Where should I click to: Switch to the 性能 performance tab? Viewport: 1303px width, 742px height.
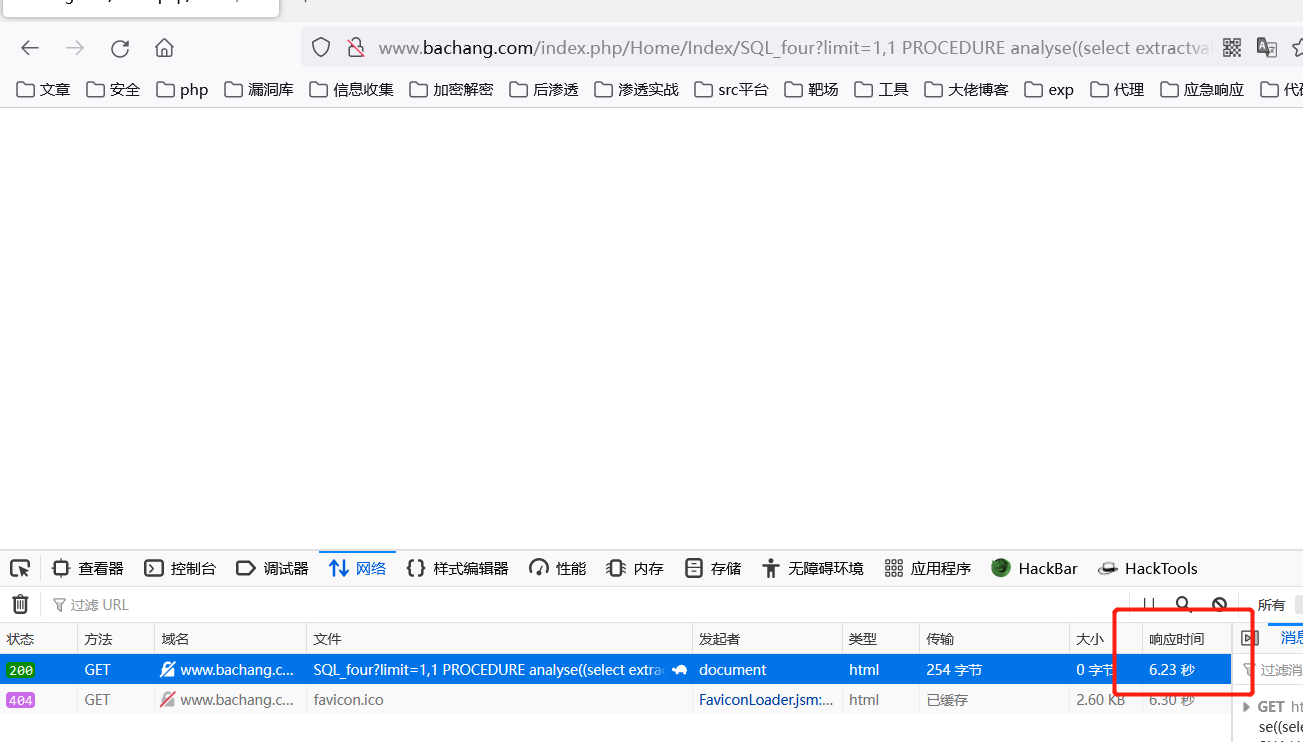pyautogui.click(x=558, y=568)
